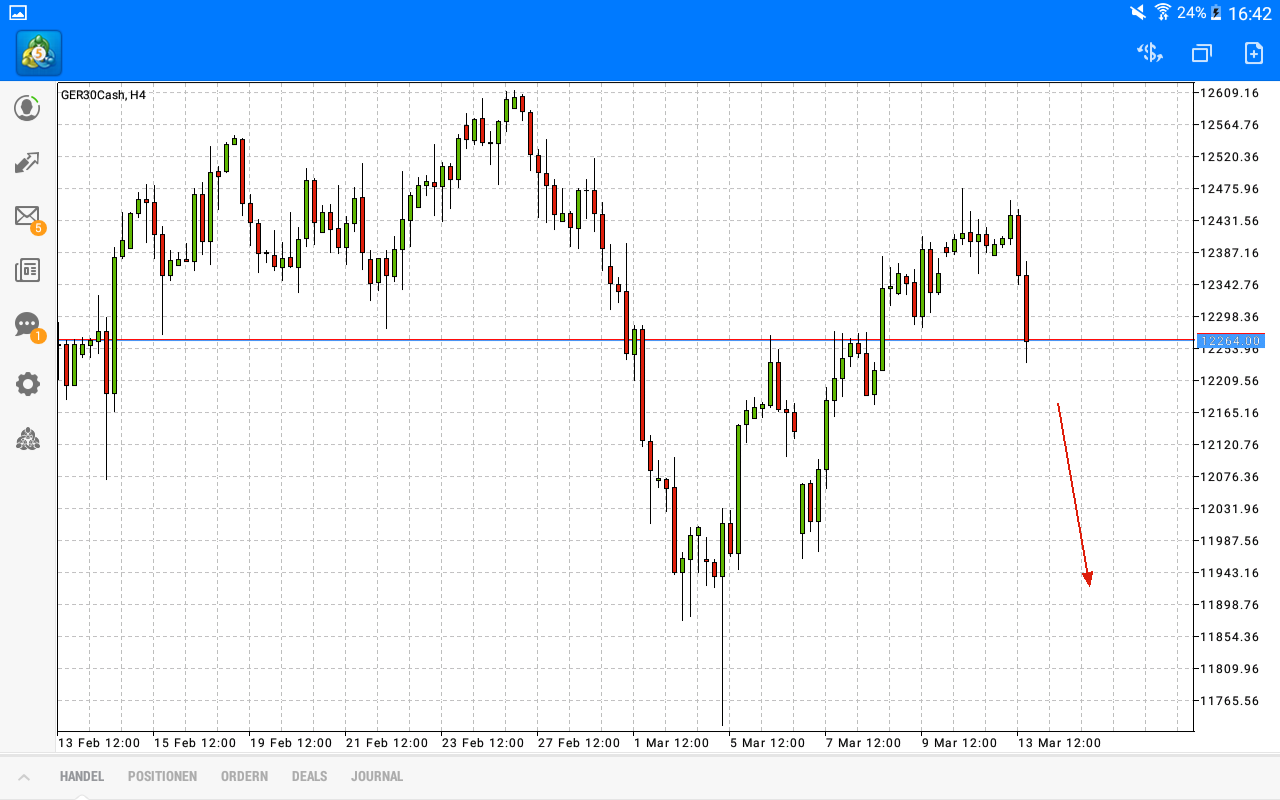Open the News icon in sidebar

tap(27, 270)
